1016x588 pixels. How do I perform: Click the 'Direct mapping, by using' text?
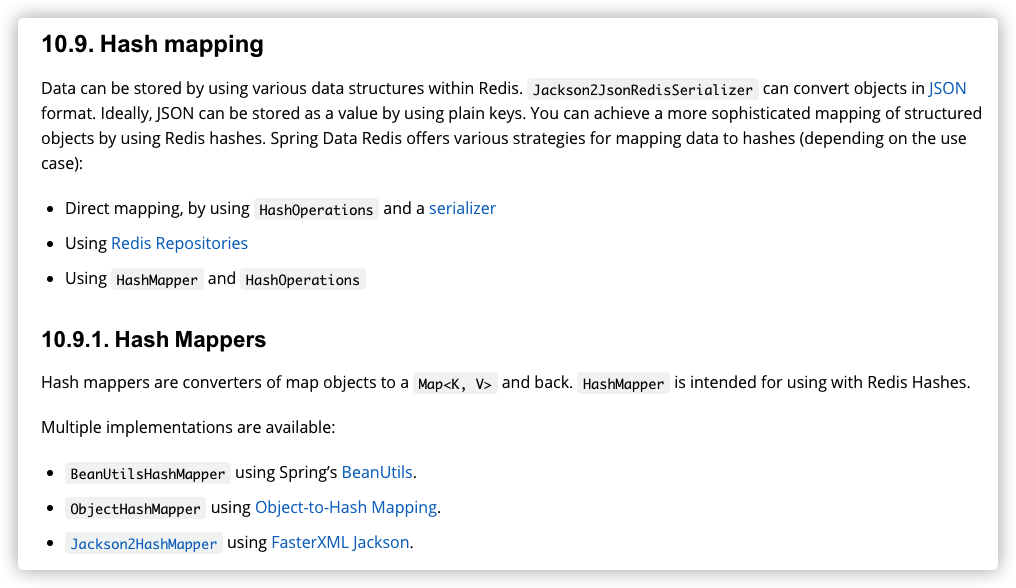coord(157,208)
